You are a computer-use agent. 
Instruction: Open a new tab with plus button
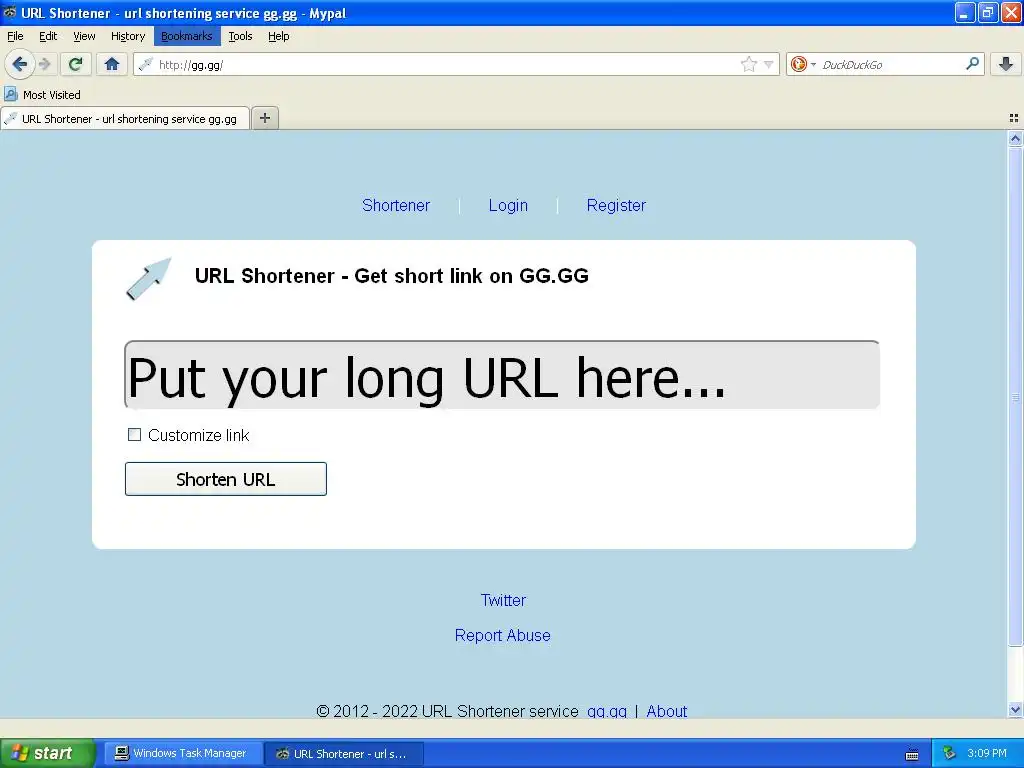tap(264, 118)
